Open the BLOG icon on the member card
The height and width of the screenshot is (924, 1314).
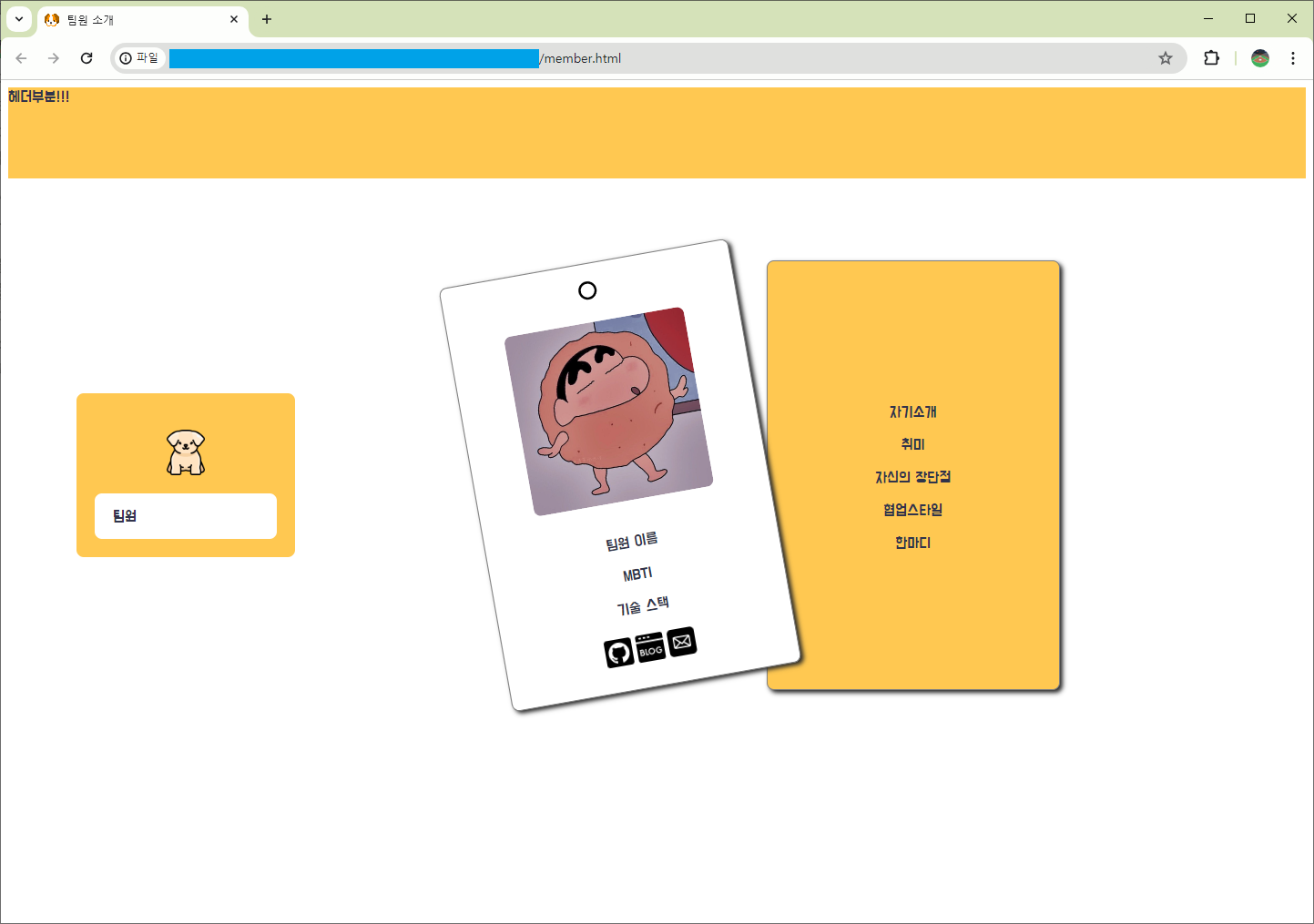(650, 647)
